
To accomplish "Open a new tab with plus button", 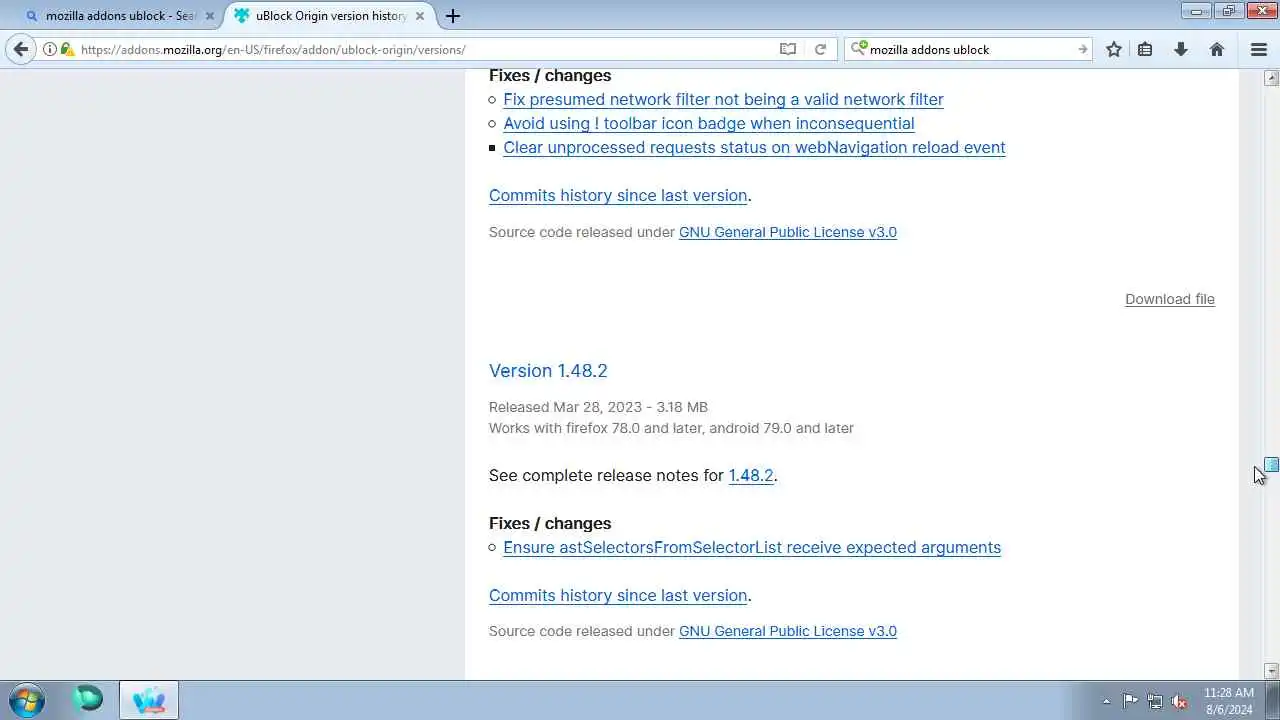I will click(453, 16).
